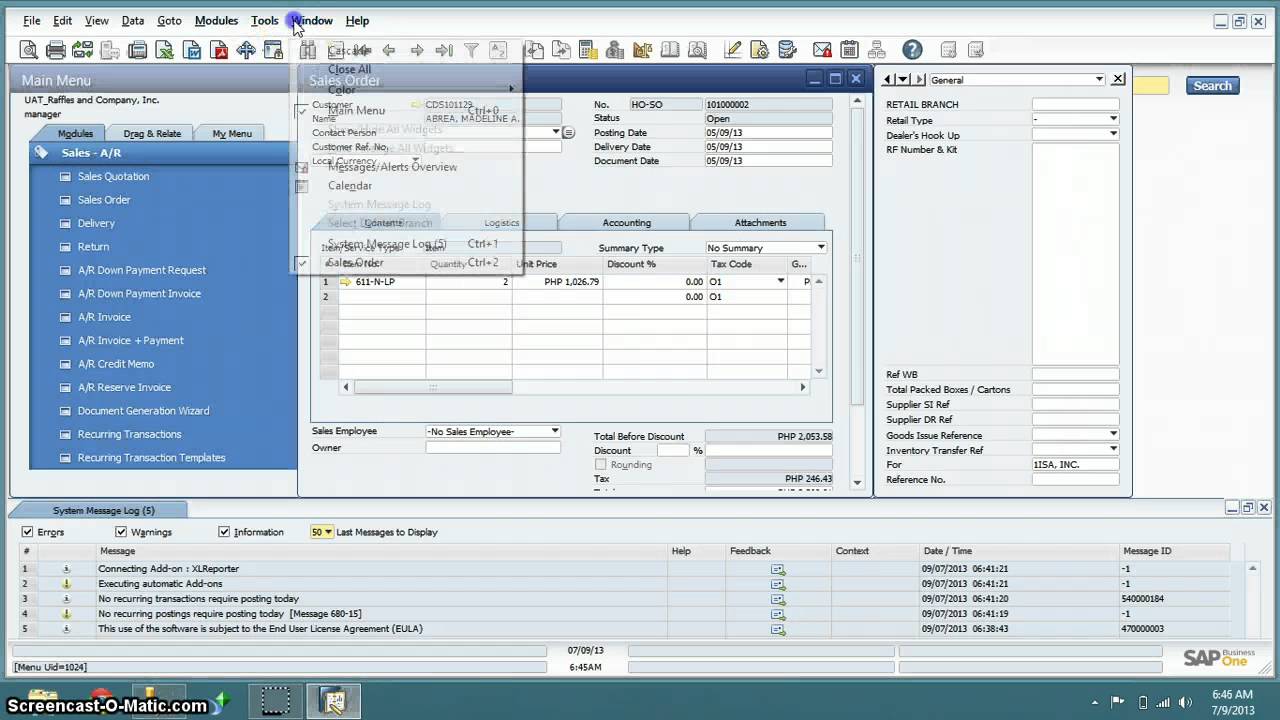Toggle the Errors checkbox

pos(27,532)
